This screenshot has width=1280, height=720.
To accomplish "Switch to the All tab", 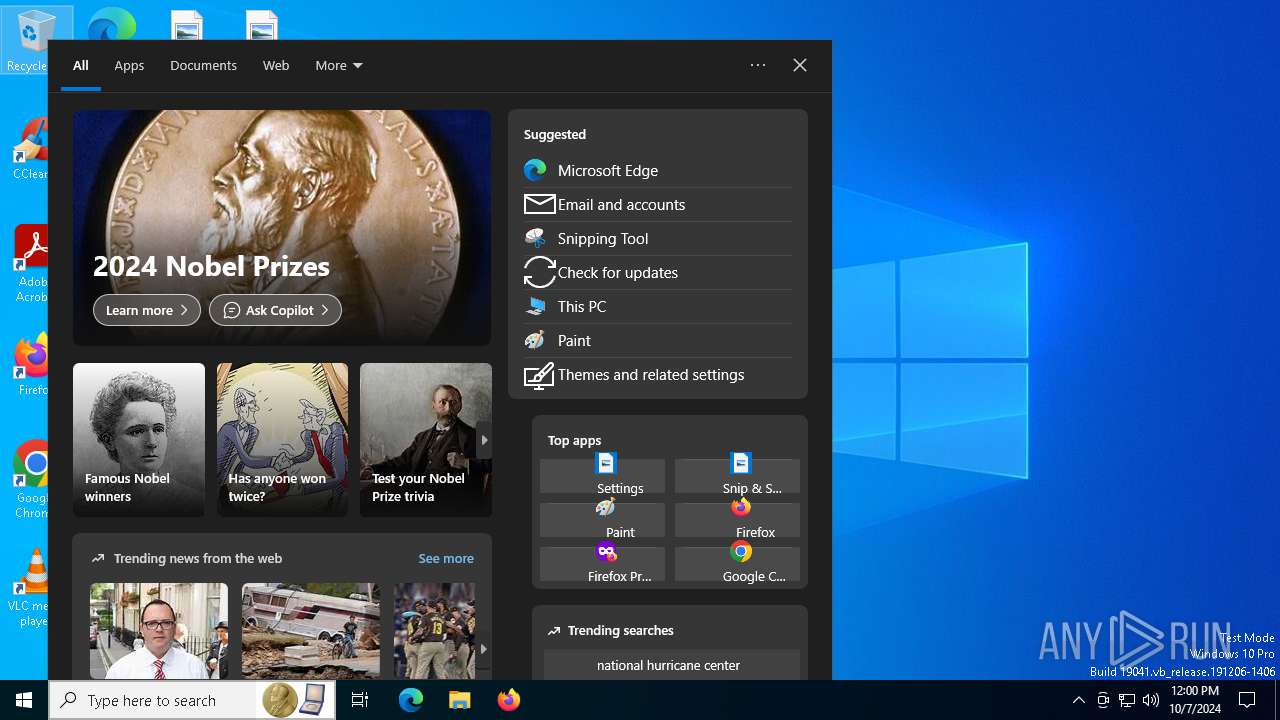I will click(81, 65).
